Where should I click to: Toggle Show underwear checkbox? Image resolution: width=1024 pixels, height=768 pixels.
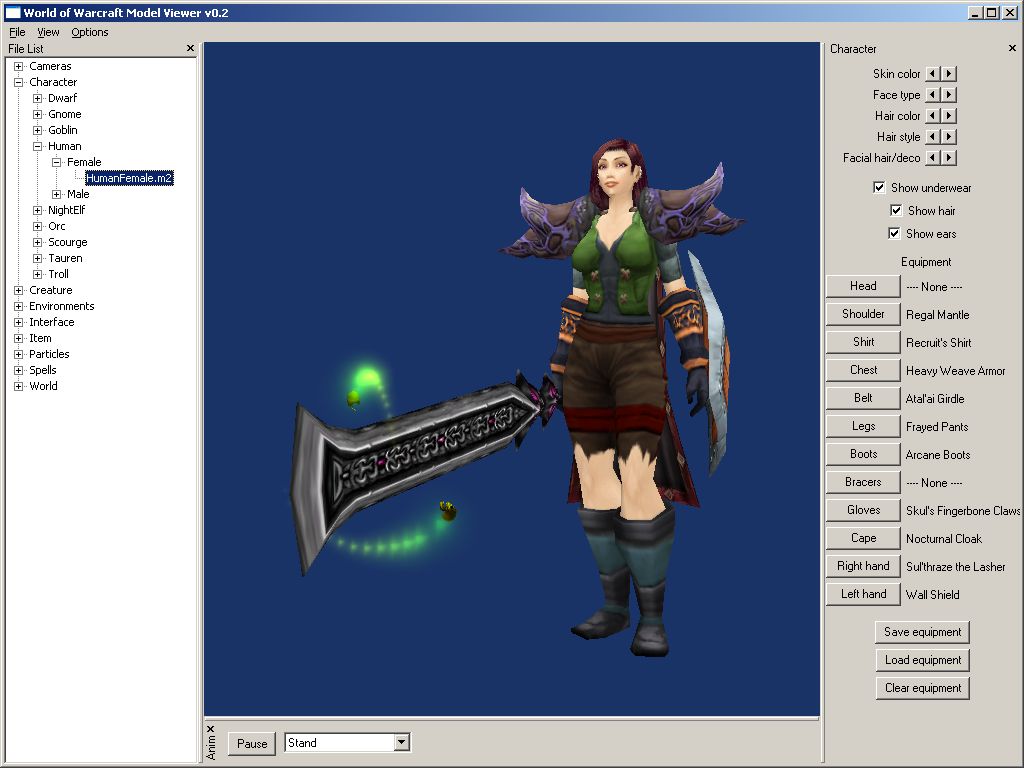879,187
